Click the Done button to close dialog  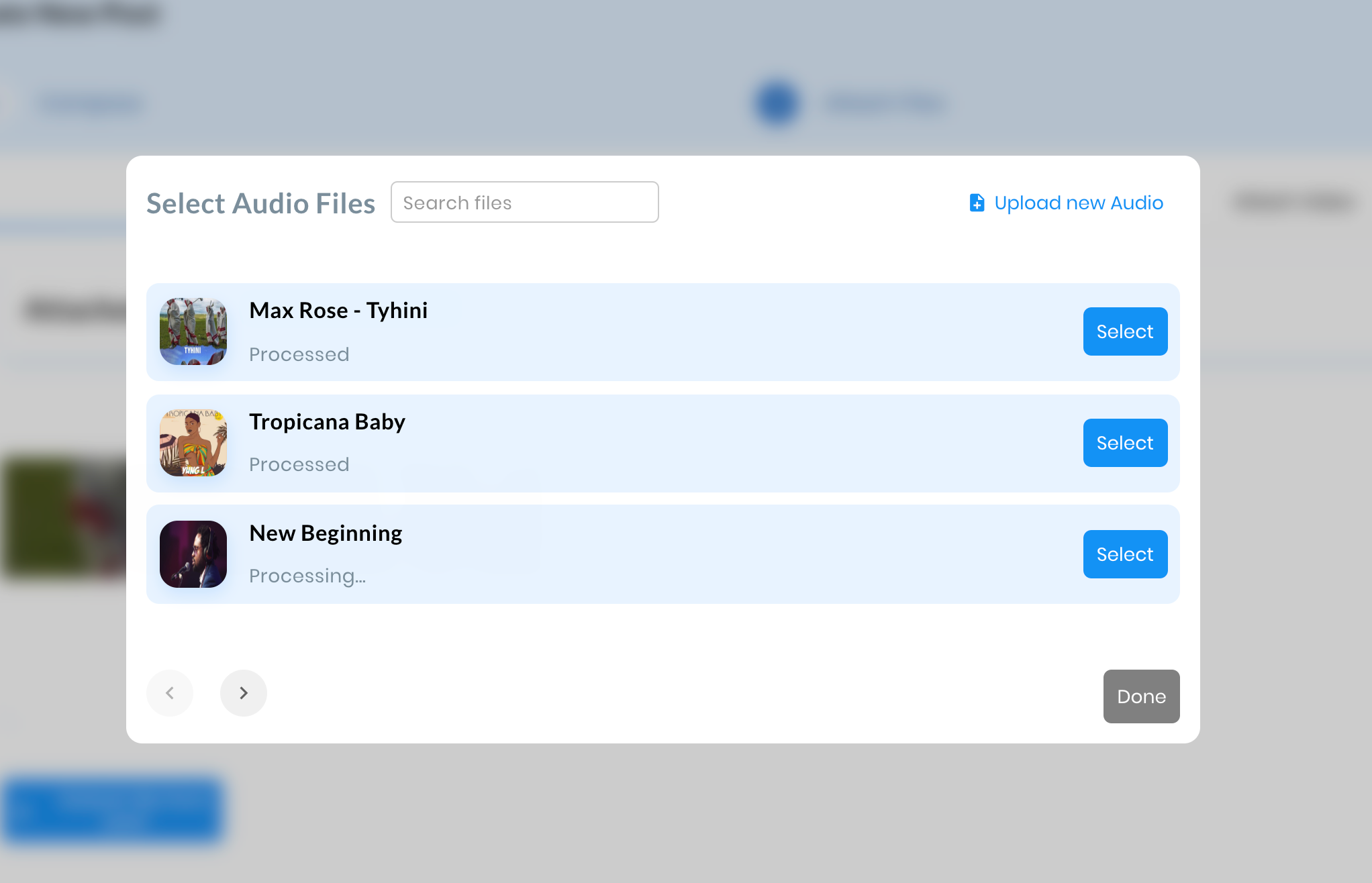point(1141,696)
